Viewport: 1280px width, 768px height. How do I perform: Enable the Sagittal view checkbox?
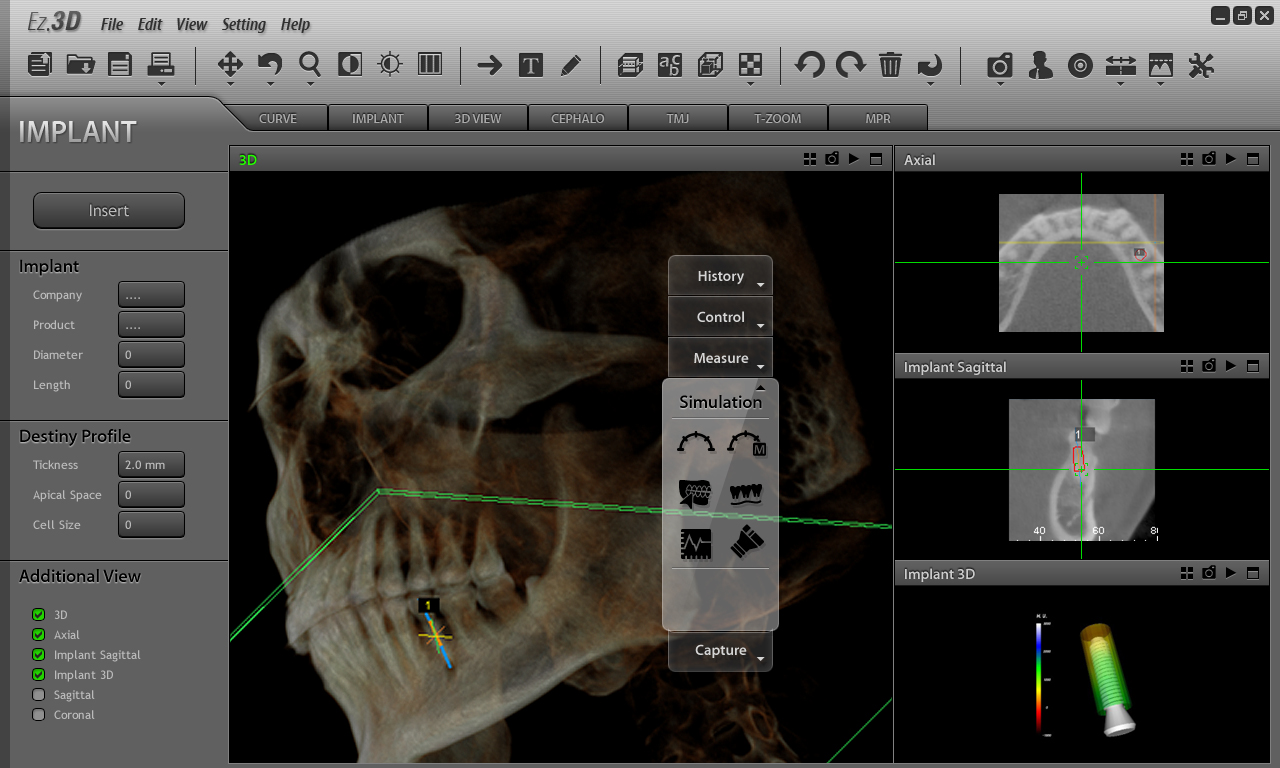pyautogui.click(x=39, y=695)
